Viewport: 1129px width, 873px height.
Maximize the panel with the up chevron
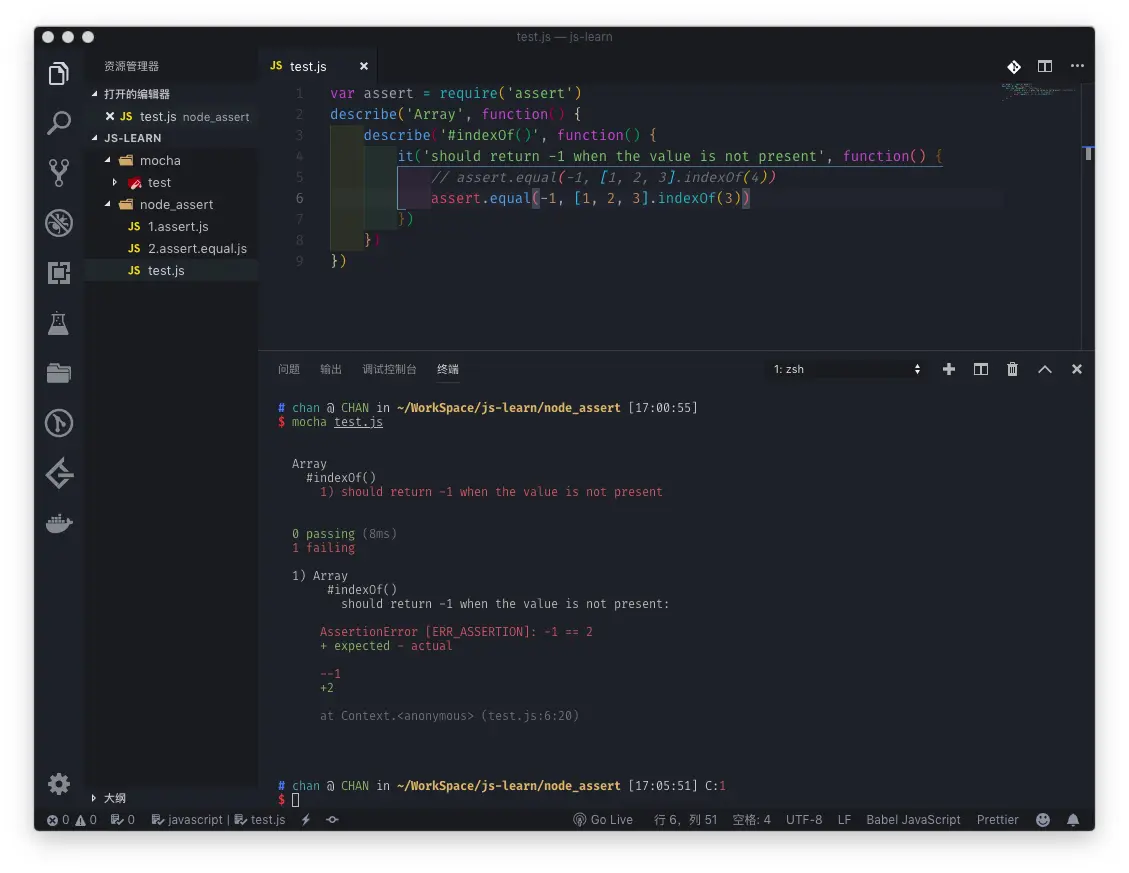click(x=1045, y=369)
